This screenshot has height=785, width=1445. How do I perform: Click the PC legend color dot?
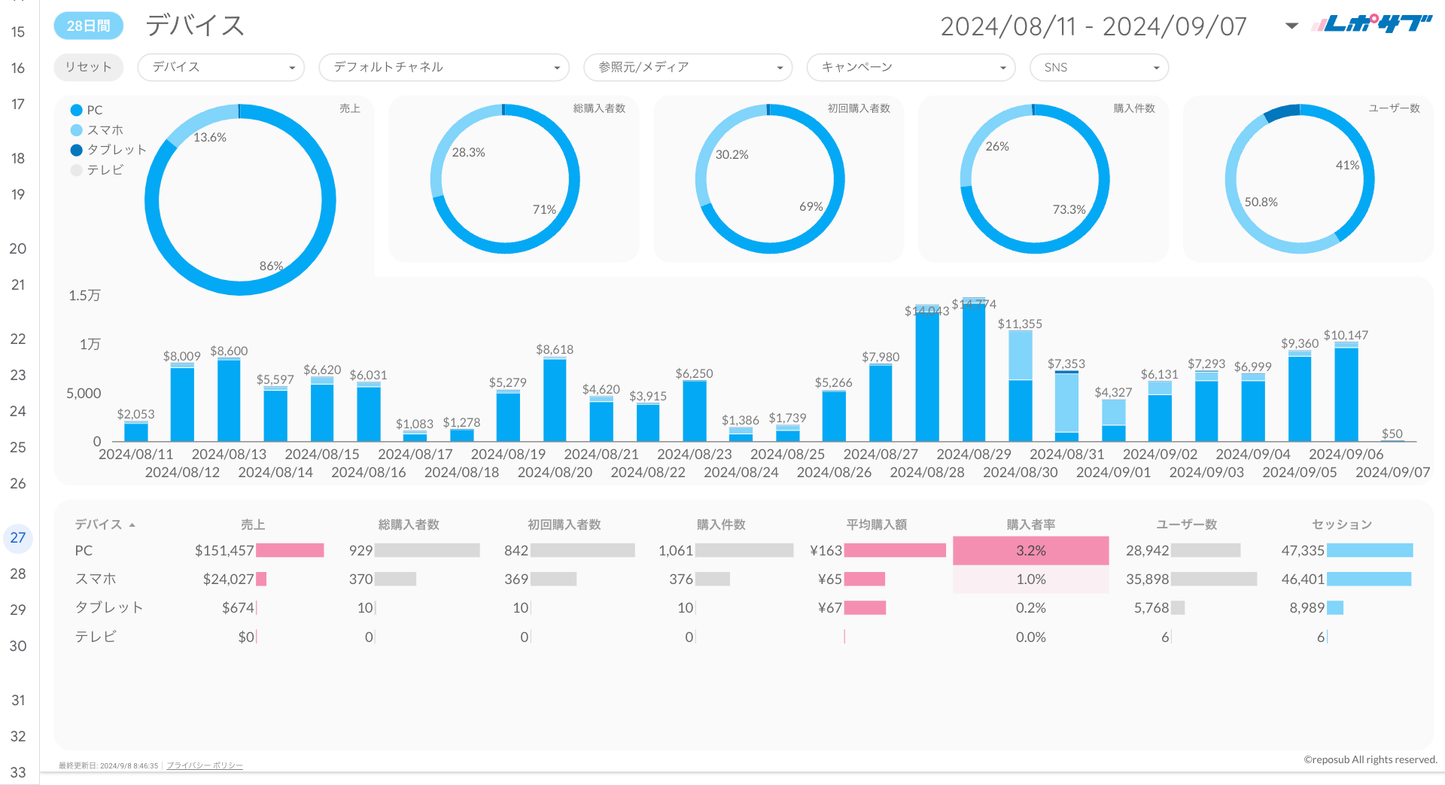pos(76,110)
